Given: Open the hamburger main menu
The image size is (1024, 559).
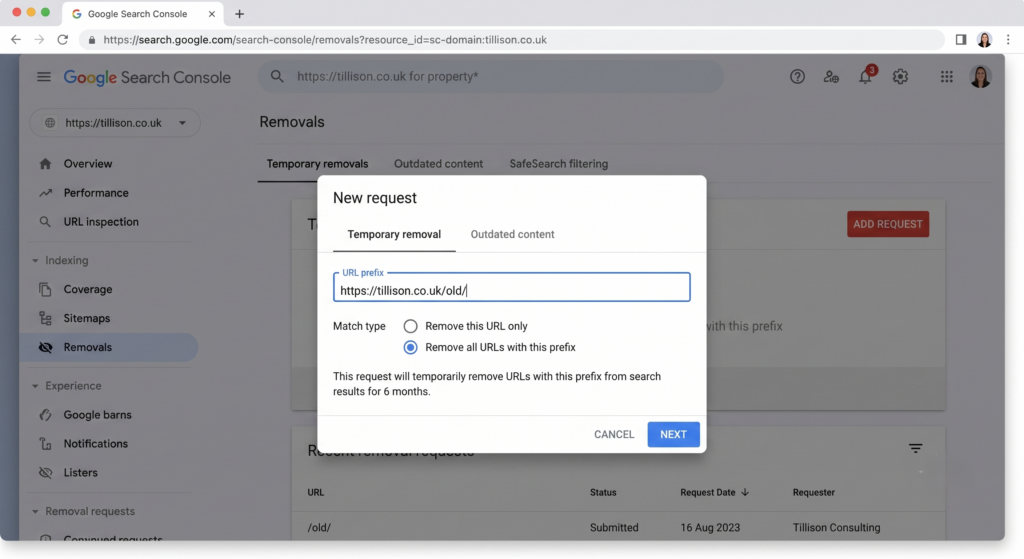Looking at the screenshot, I should [x=44, y=77].
